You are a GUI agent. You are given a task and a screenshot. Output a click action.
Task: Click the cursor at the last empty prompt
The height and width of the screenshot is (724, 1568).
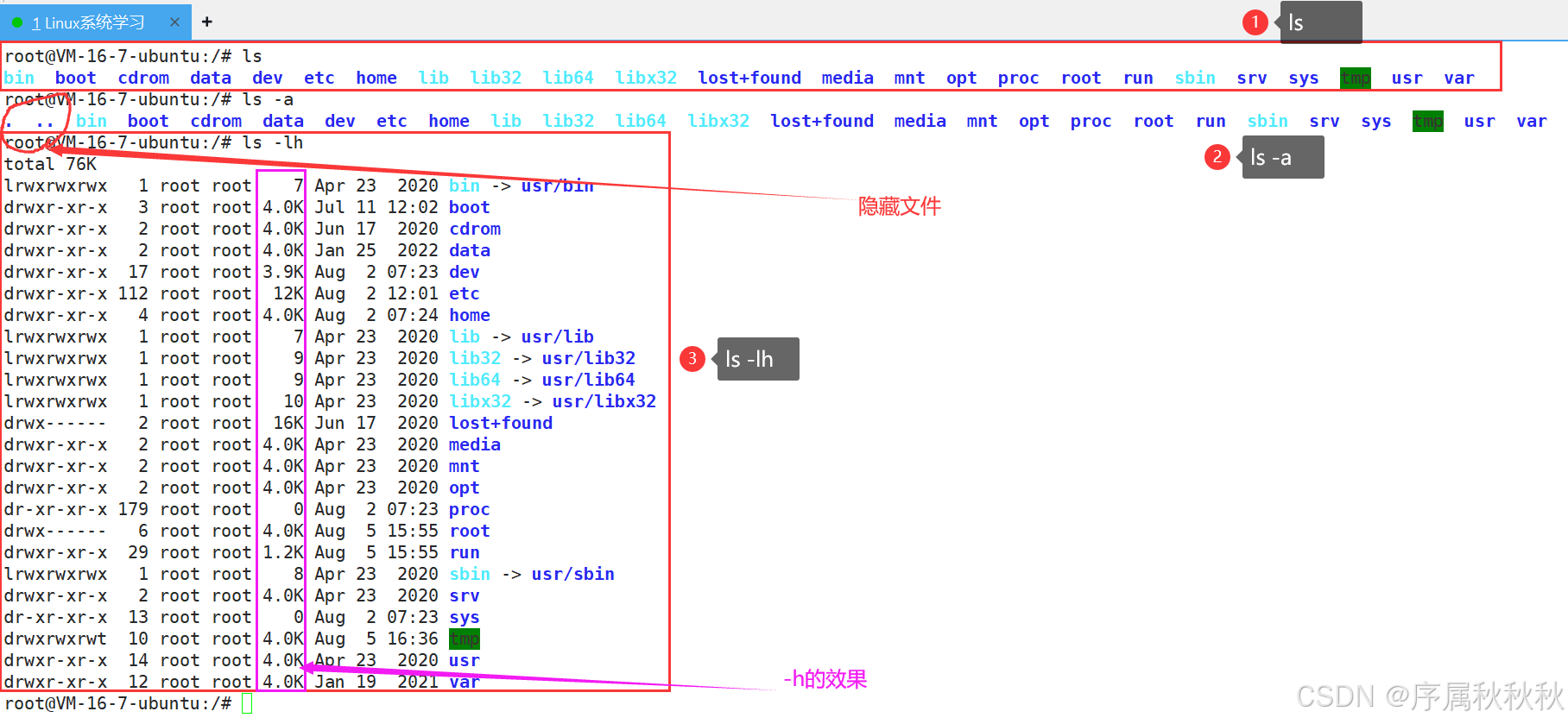(247, 703)
